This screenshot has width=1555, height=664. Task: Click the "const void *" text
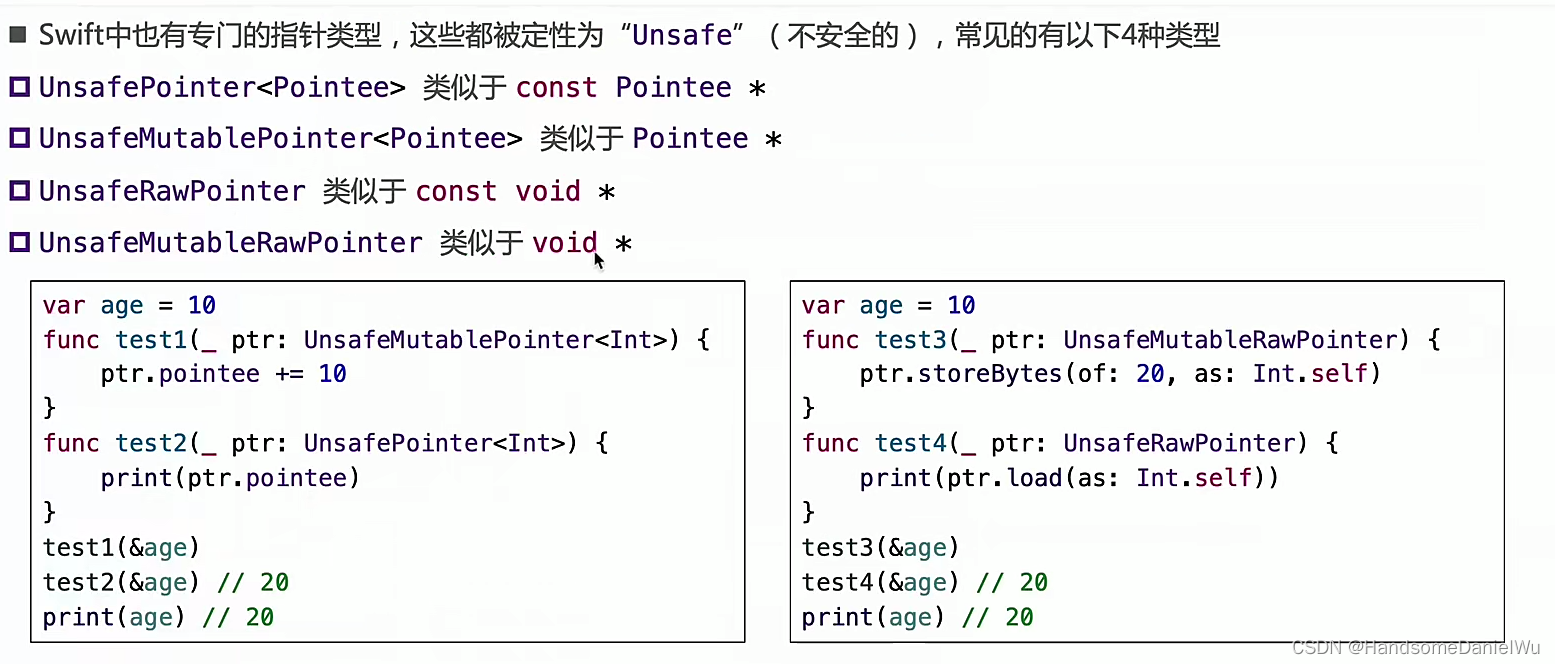pyautogui.click(x=515, y=191)
